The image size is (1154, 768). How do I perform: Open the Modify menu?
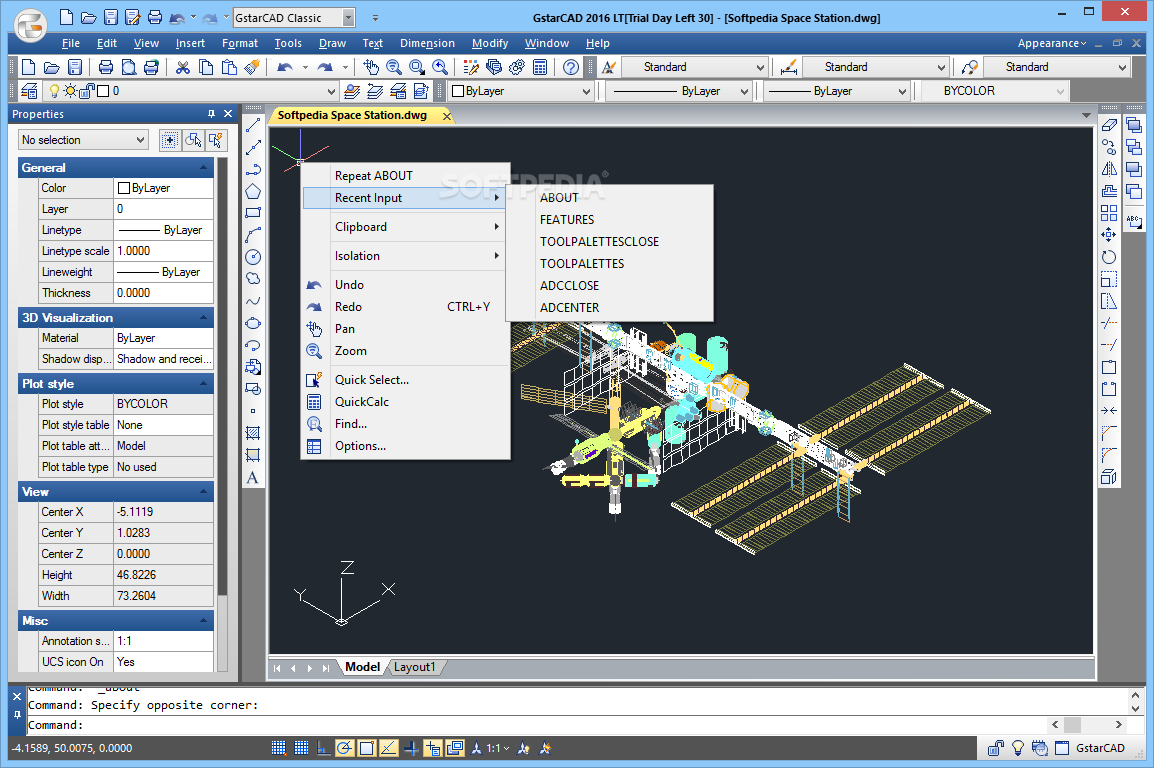pos(490,43)
